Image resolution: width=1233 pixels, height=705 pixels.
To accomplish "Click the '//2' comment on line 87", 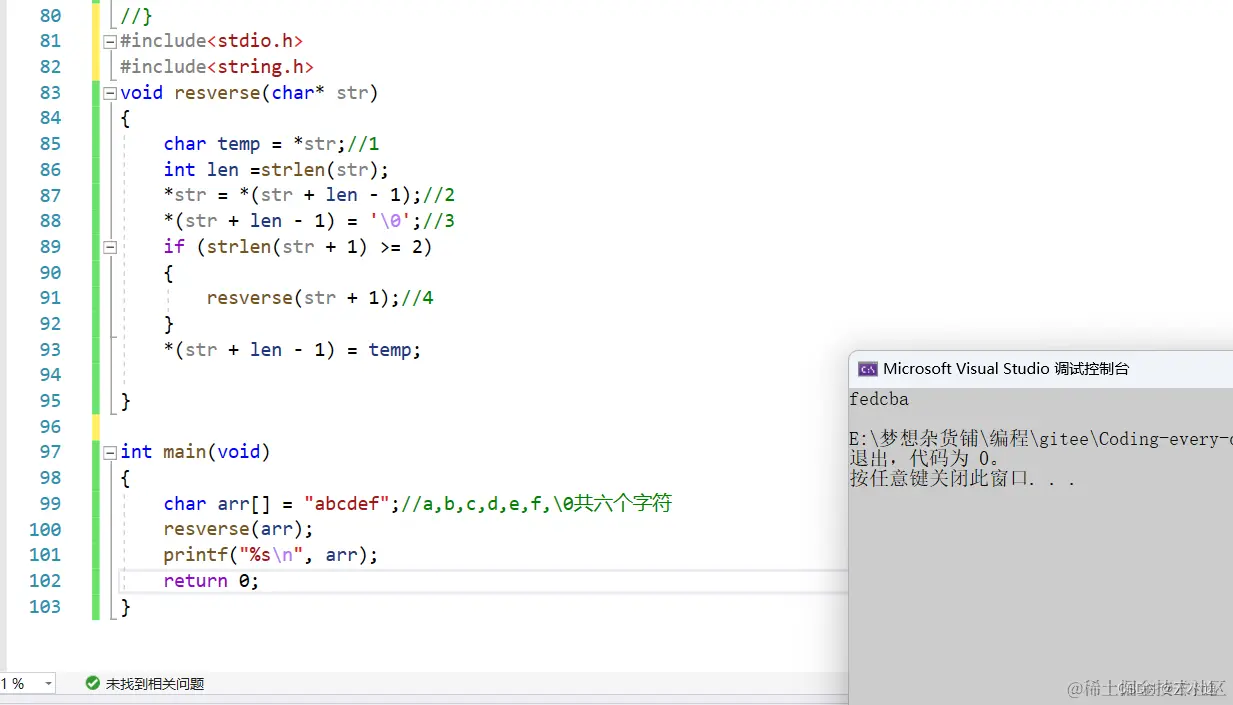I will 439,195.
